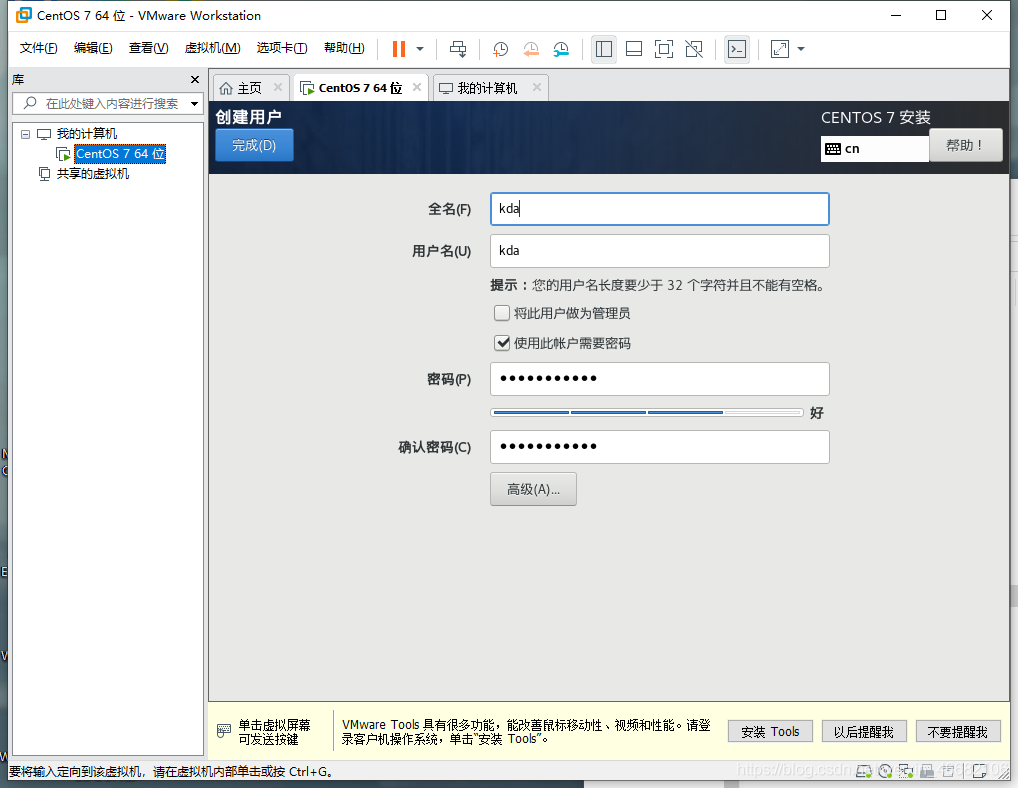The image size is (1018, 788).
Task: Click the 不要提醒我 button
Action: (x=958, y=732)
